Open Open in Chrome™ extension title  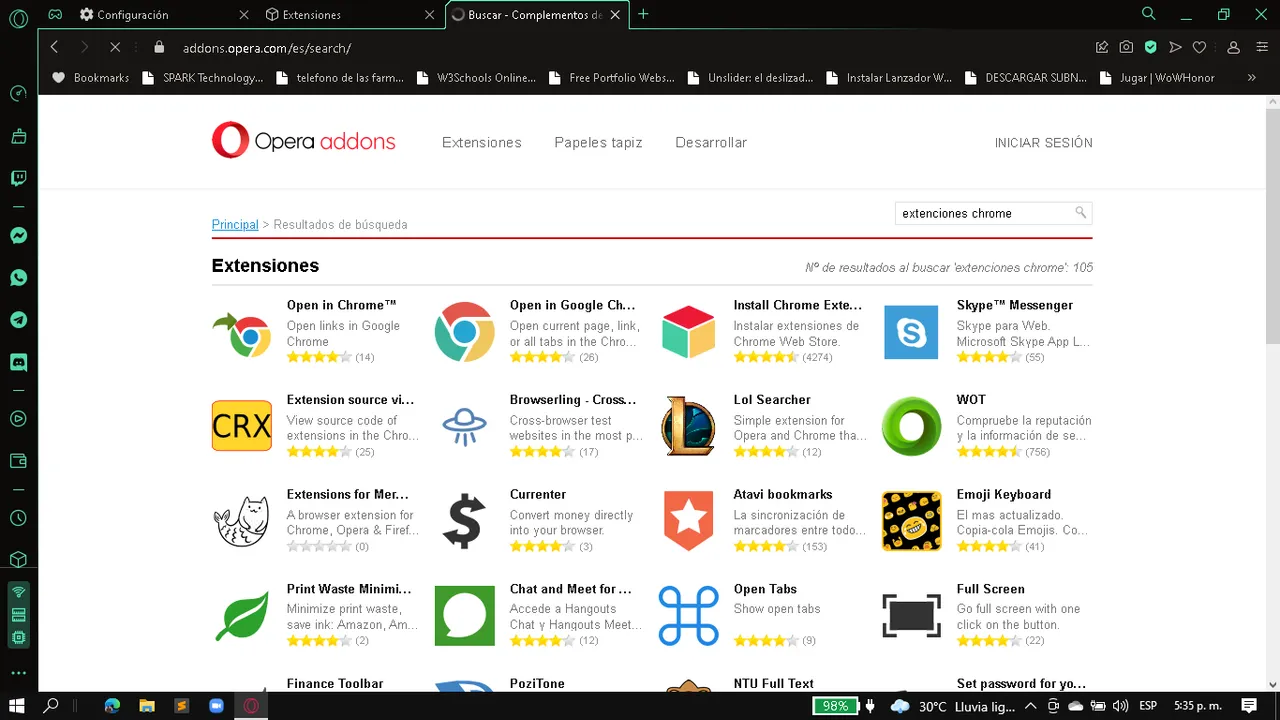[x=341, y=305]
